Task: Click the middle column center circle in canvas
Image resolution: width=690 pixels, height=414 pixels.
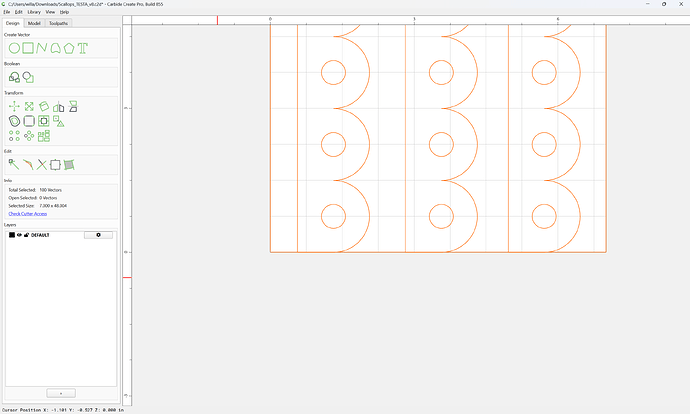Action: [x=441, y=144]
